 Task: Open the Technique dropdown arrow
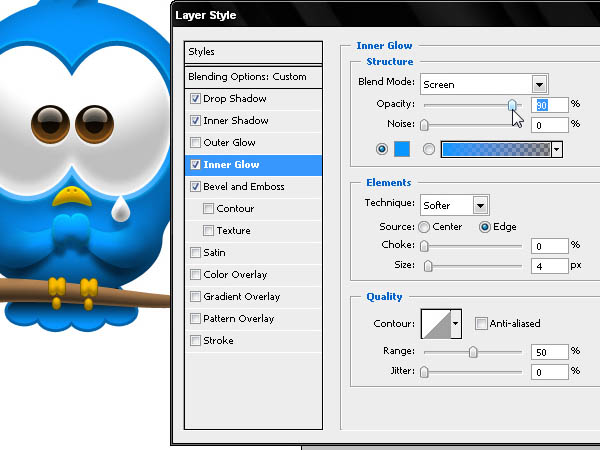click(480, 205)
